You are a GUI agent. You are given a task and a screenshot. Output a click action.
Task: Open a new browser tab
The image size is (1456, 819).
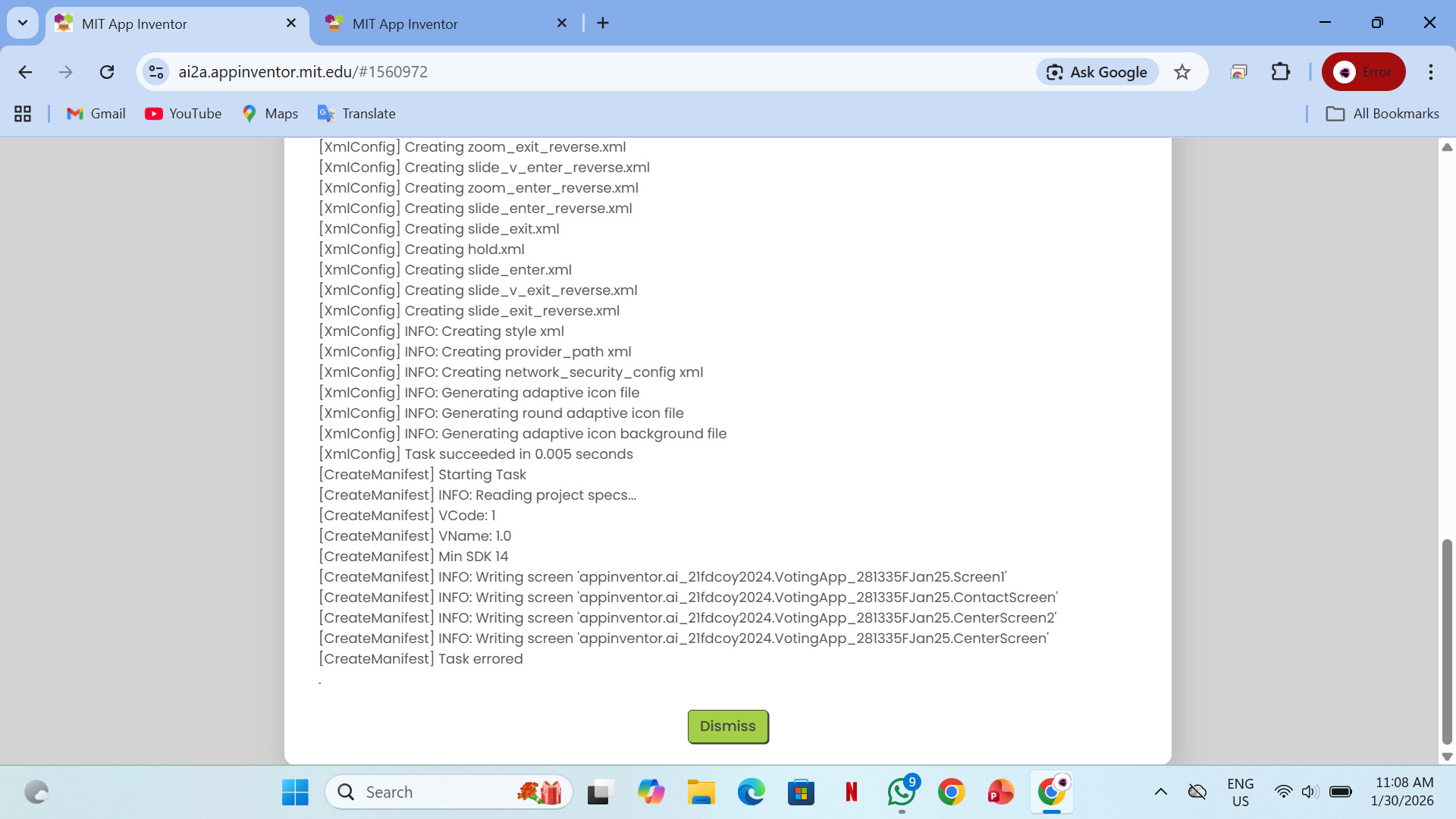tap(603, 23)
